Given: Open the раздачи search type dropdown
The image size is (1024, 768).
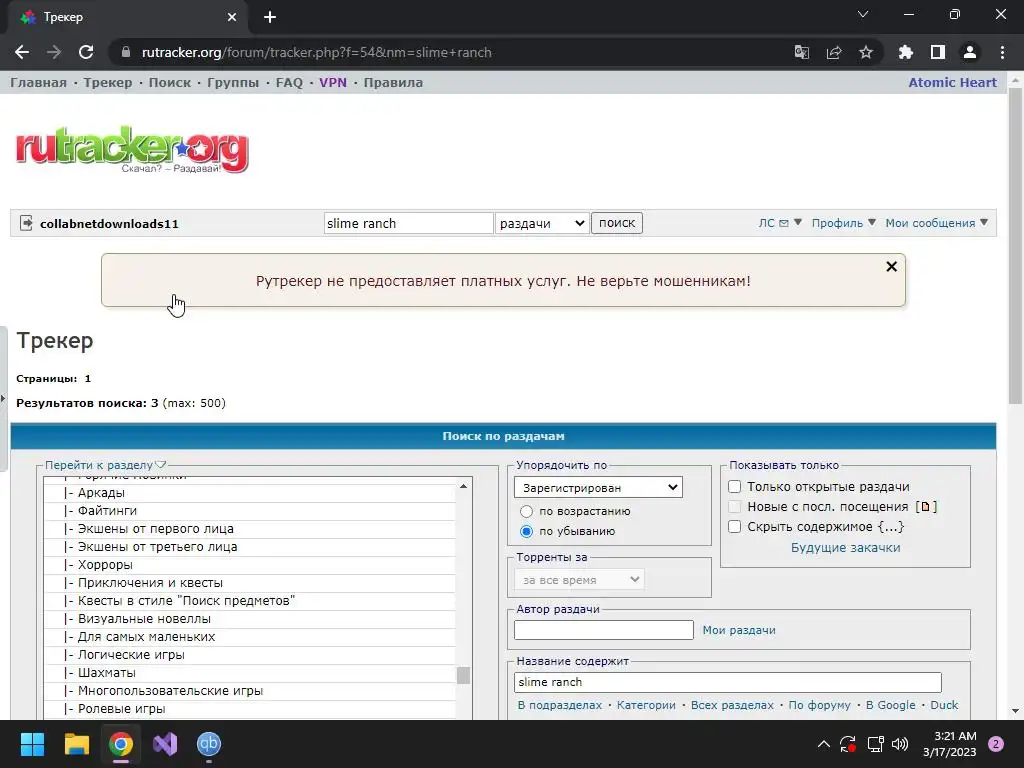Looking at the screenshot, I should 542,223.
